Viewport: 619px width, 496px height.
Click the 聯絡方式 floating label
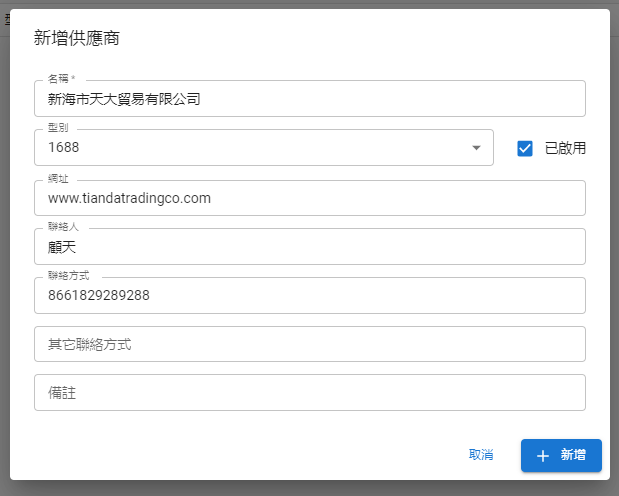point(69,275)
